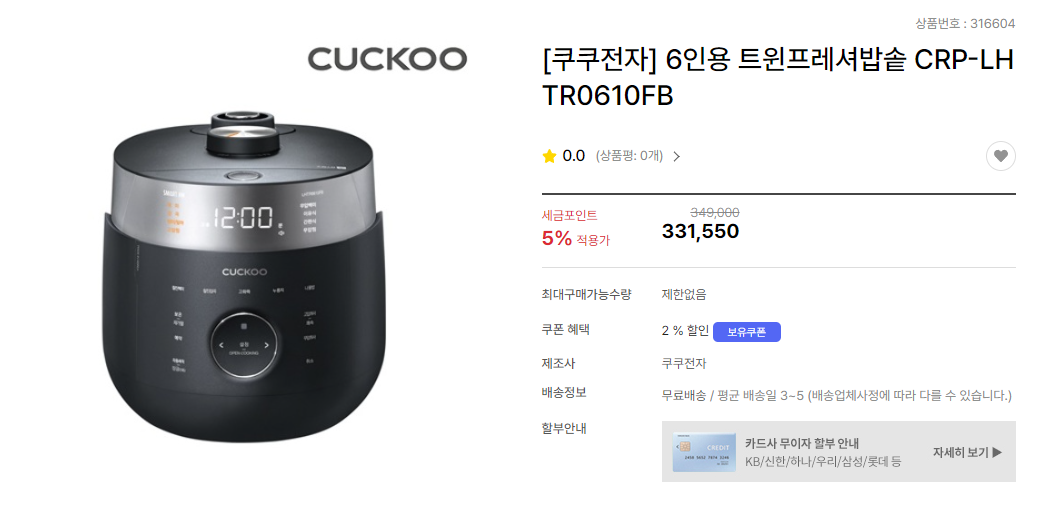Click the credit card image icon
This screenshot has width=1049, height=511.
704,451
